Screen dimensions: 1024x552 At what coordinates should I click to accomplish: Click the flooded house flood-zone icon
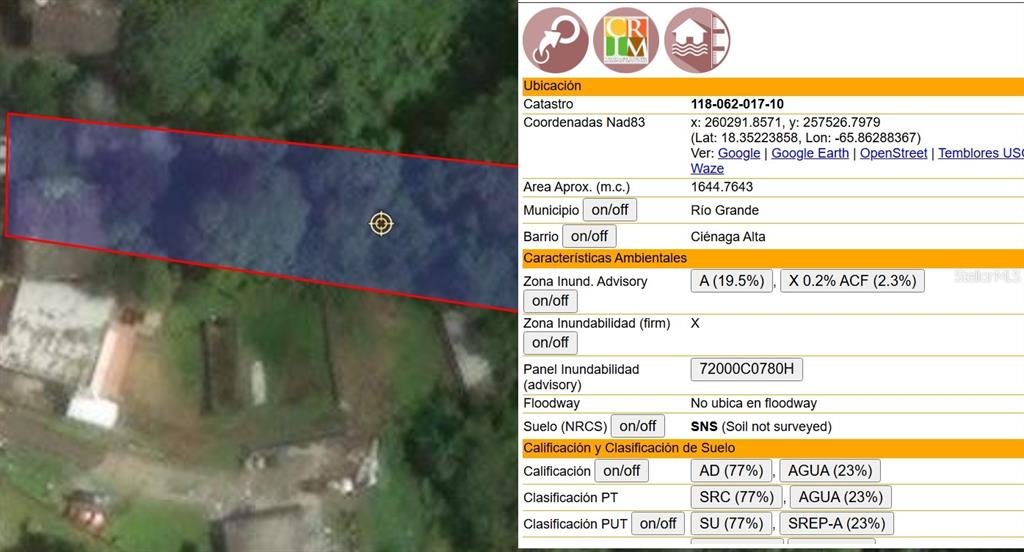pyautogui.click(x=697, y=40)
